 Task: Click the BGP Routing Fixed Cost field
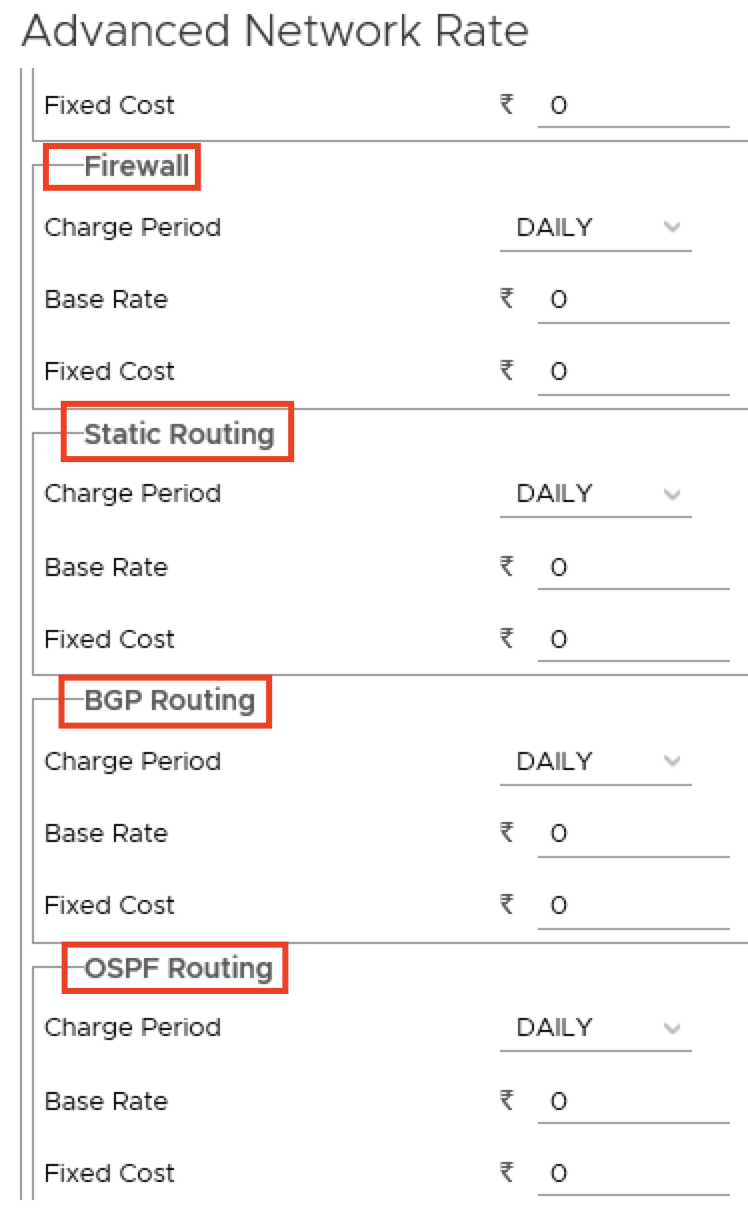[633, 906]
